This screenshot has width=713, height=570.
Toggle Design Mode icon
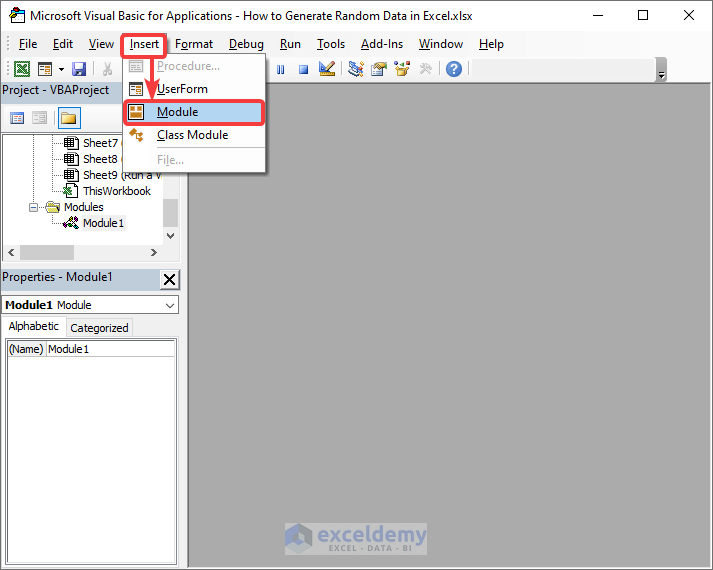click(327, 69)
